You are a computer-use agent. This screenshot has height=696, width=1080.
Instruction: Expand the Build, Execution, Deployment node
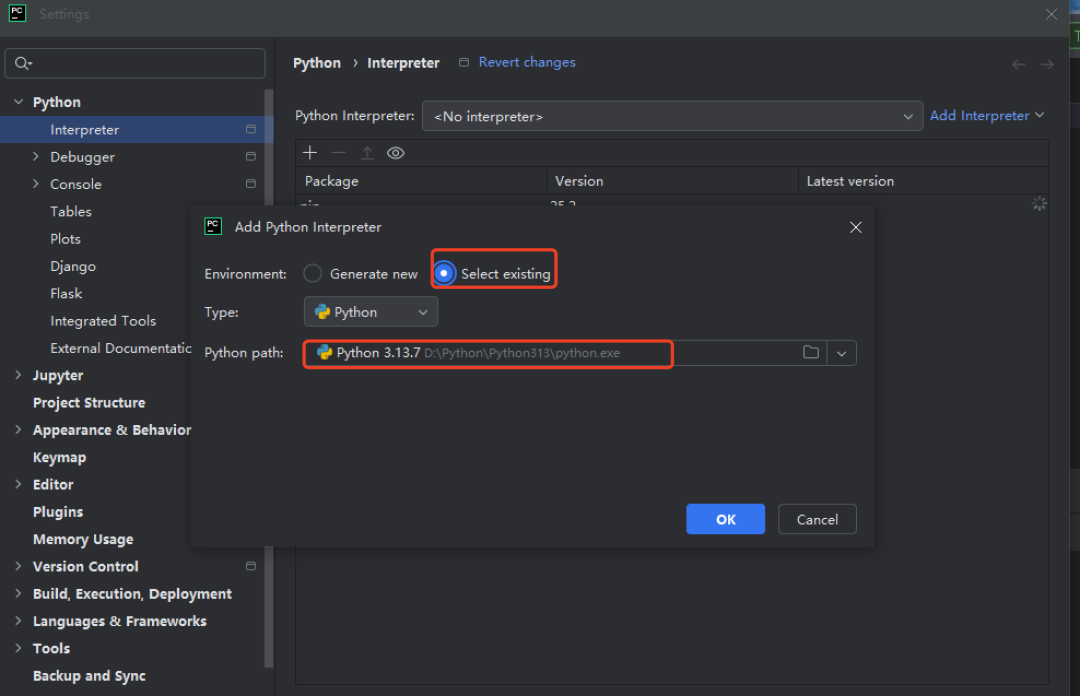pos(19,593)
